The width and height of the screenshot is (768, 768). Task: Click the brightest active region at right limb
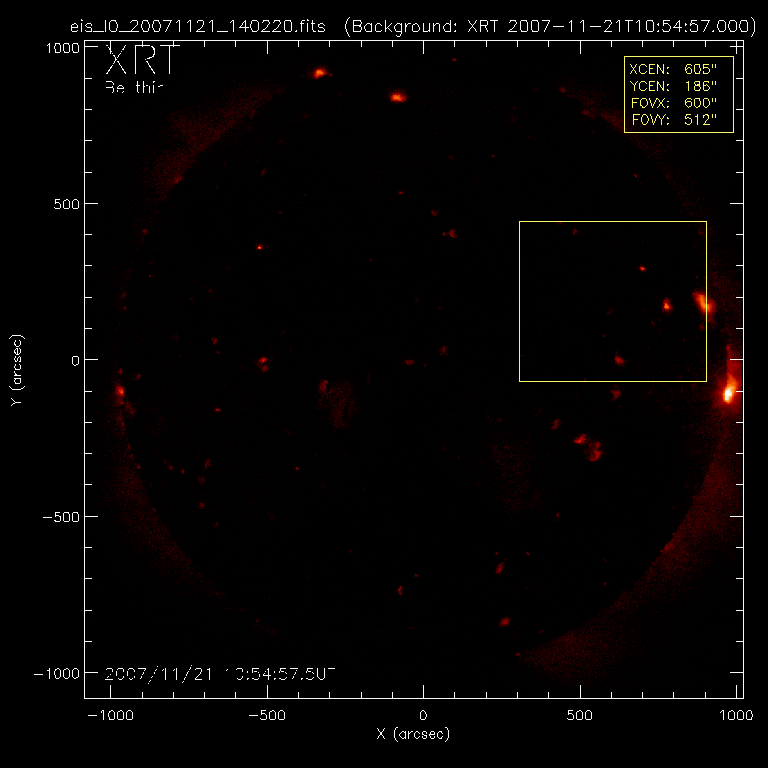(729, 392)
